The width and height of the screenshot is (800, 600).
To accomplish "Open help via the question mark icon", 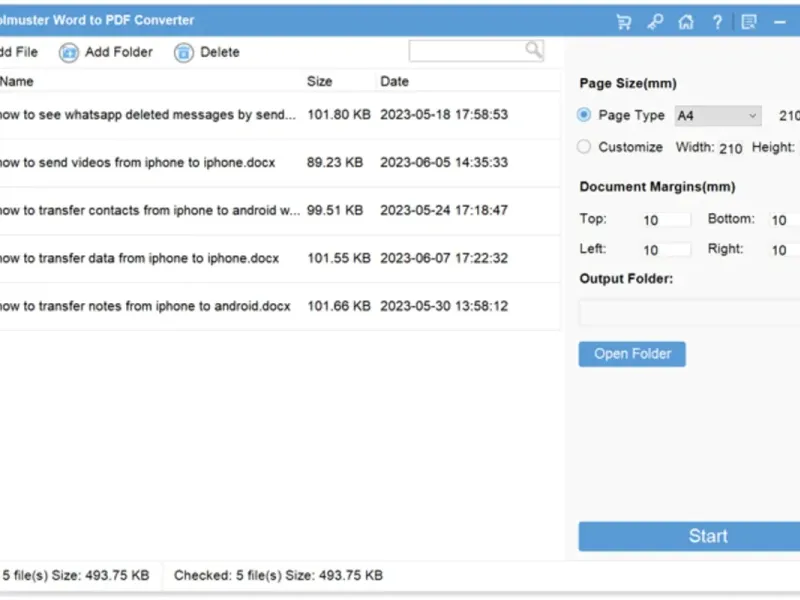I will [x=717, y=22].
